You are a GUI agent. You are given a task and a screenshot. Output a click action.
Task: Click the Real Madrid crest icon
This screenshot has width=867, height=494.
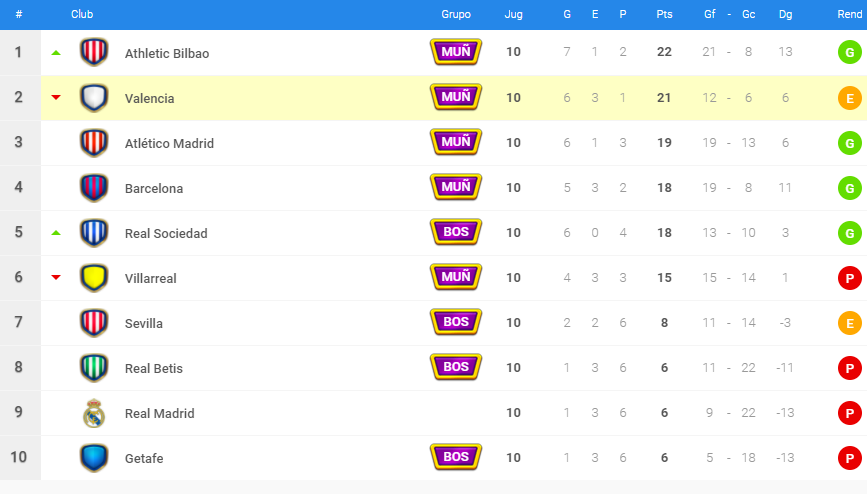(94, 413)
